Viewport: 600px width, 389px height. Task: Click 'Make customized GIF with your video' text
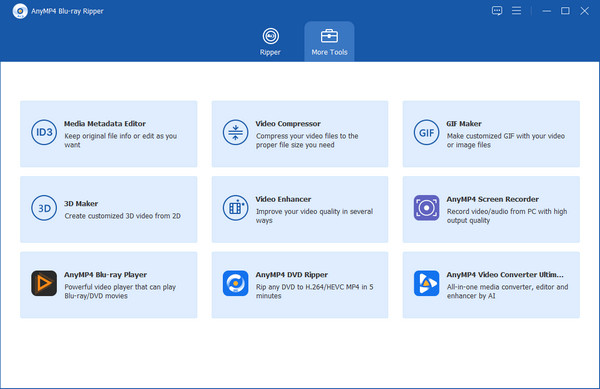pos(505,140)
